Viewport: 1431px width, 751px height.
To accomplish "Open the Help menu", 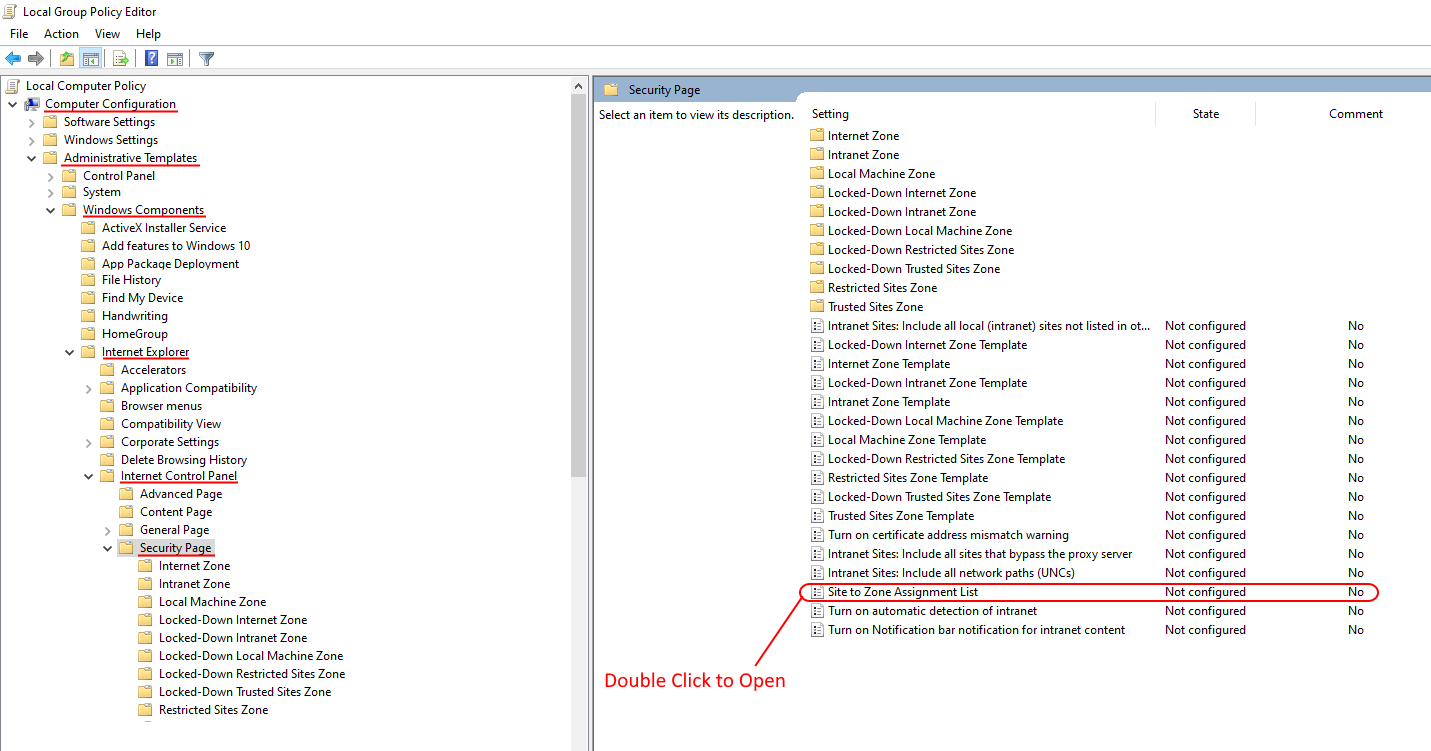I will [x=148, y=34].
